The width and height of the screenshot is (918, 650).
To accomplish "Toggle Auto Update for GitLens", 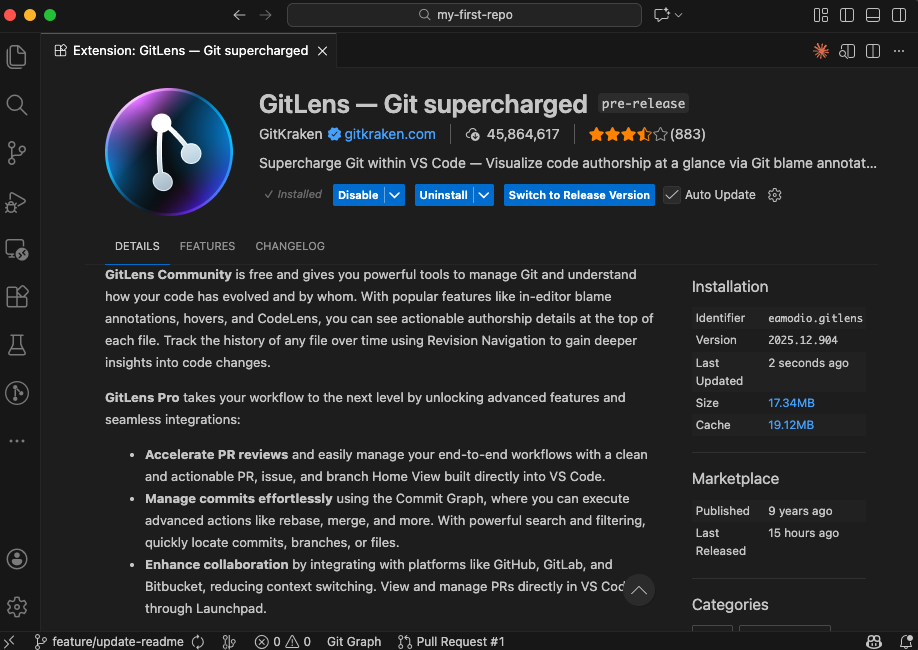I will click(x=671, y=195).
